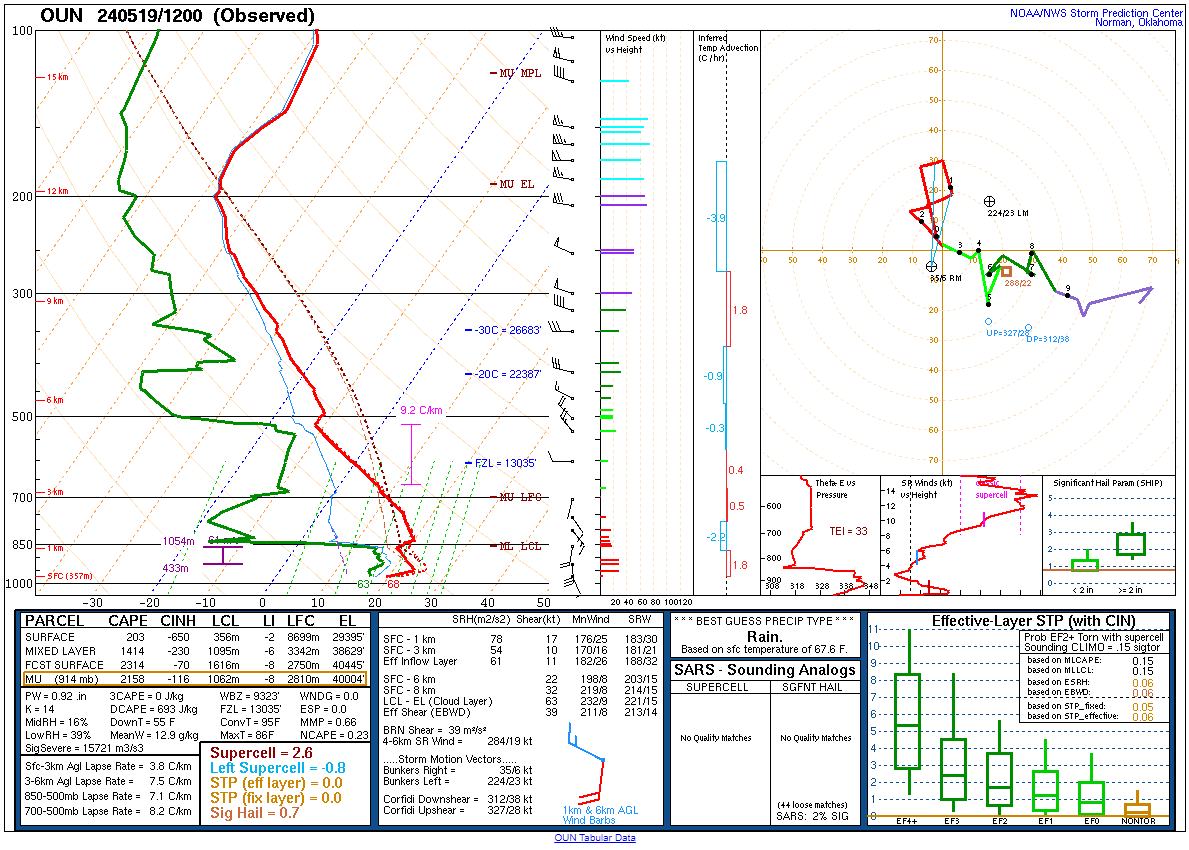
Task: Click the SUPERCELL column header in SARS
Action: [x=721, y=687]
